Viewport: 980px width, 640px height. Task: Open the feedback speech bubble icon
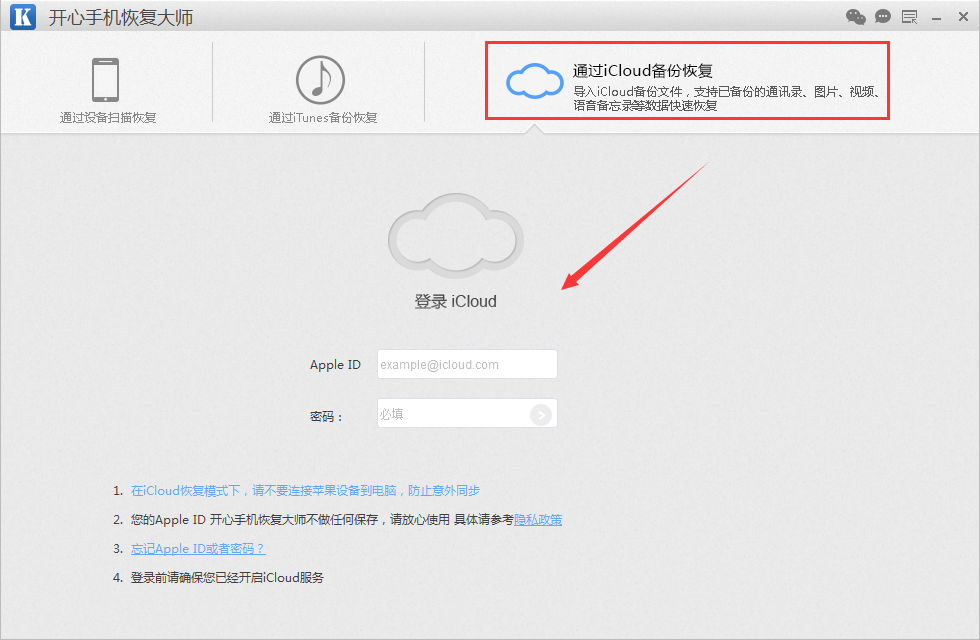883,17
